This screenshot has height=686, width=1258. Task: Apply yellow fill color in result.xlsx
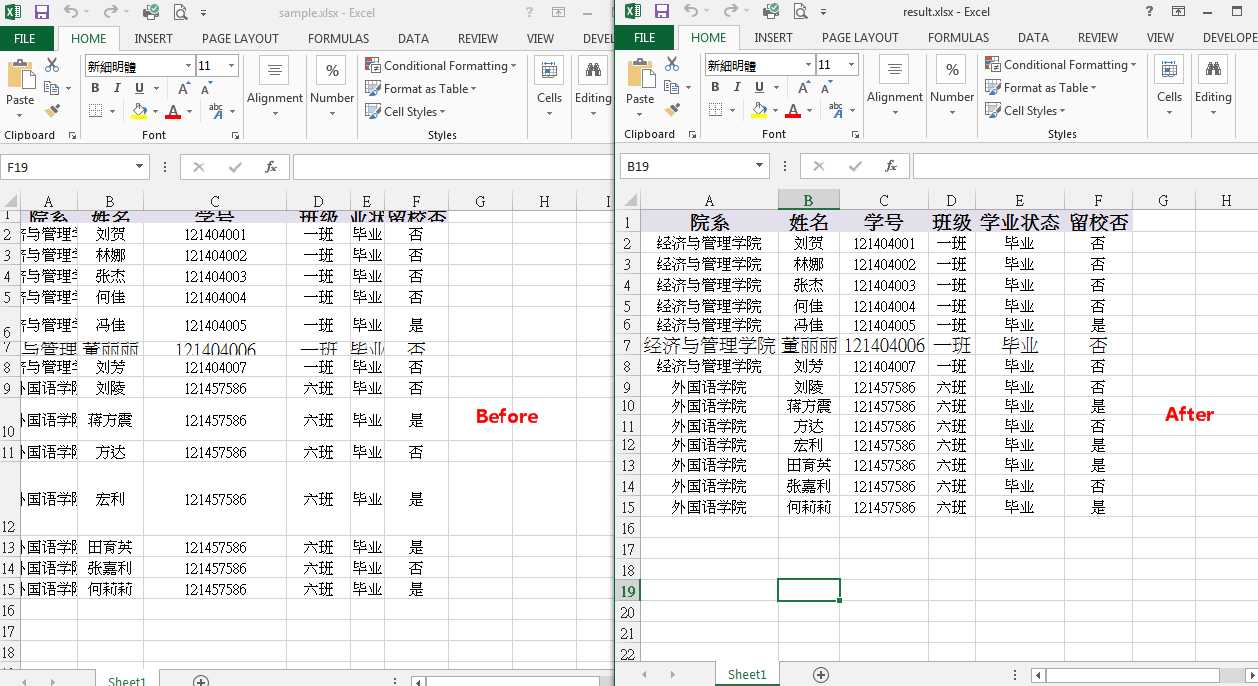[759, 111]
